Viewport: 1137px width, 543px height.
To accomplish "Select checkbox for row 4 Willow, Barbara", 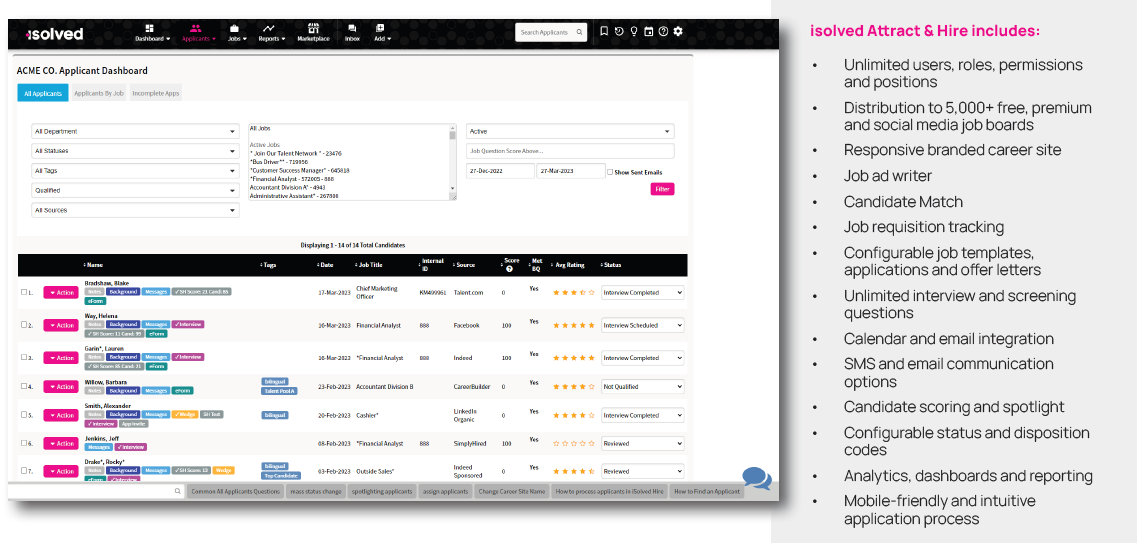I will pos(24,386).
